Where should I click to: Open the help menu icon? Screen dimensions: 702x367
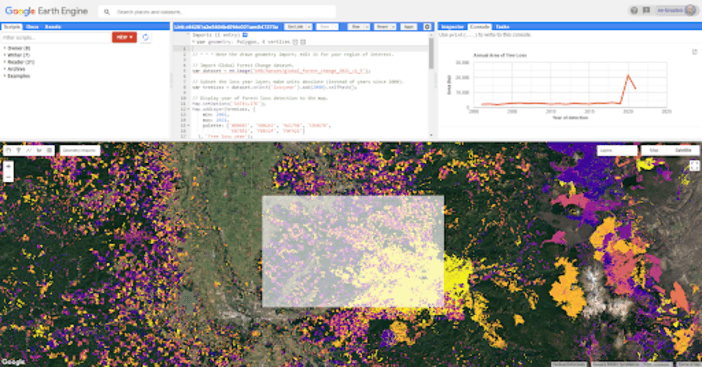(x=634, y=10)
